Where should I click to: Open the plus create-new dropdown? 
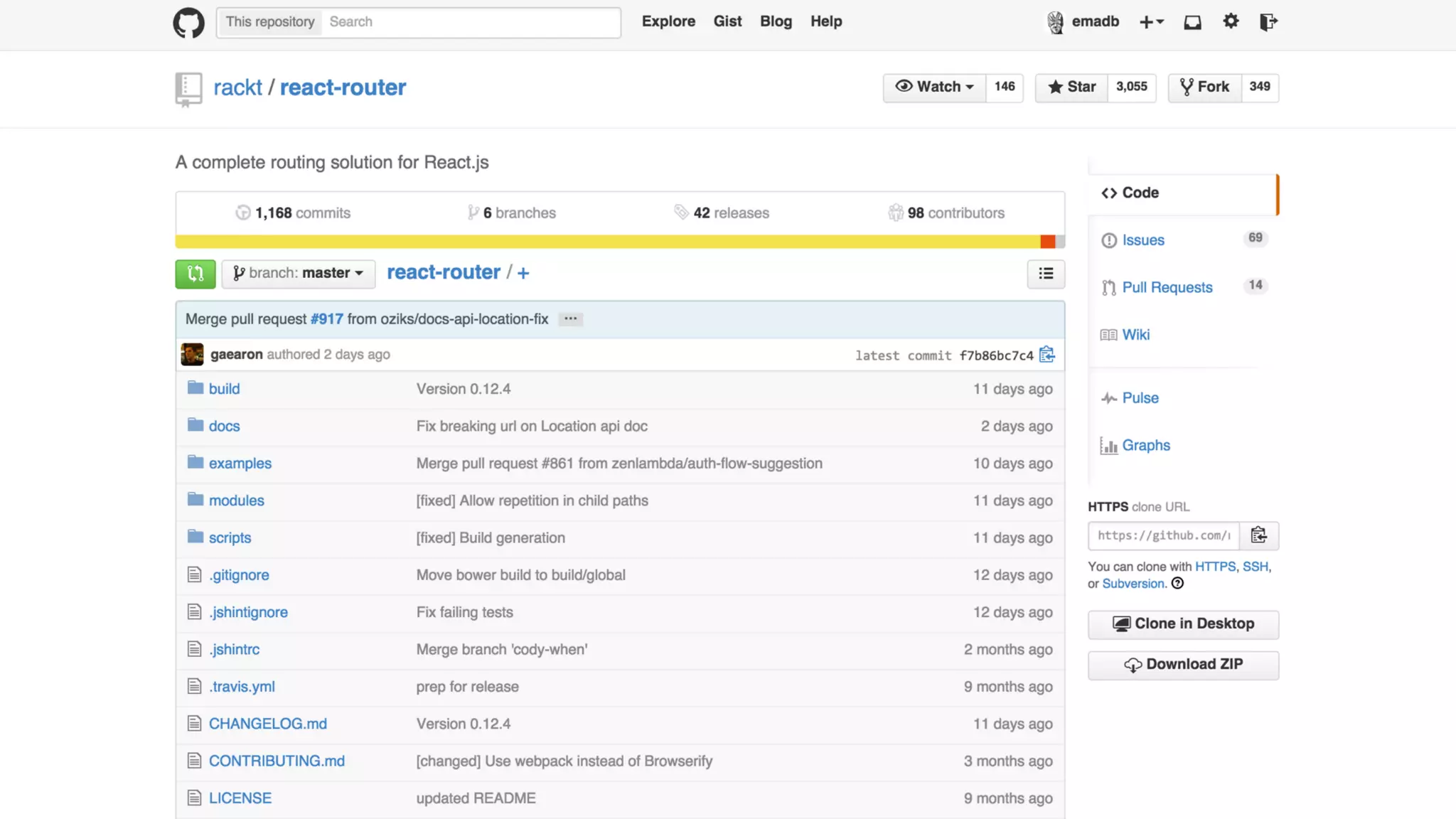(1151, 22)
